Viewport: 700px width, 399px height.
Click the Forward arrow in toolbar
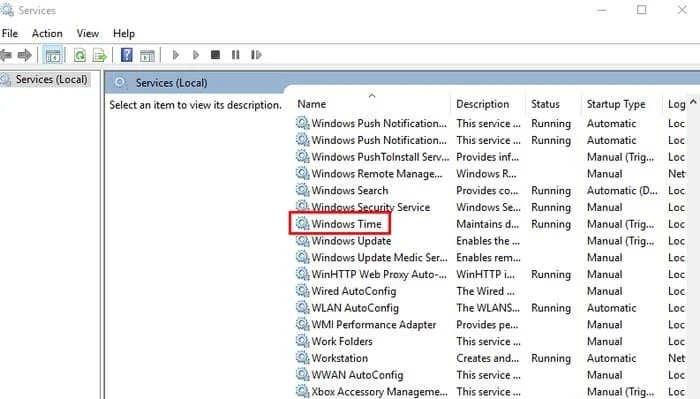(x=25, y=55)
